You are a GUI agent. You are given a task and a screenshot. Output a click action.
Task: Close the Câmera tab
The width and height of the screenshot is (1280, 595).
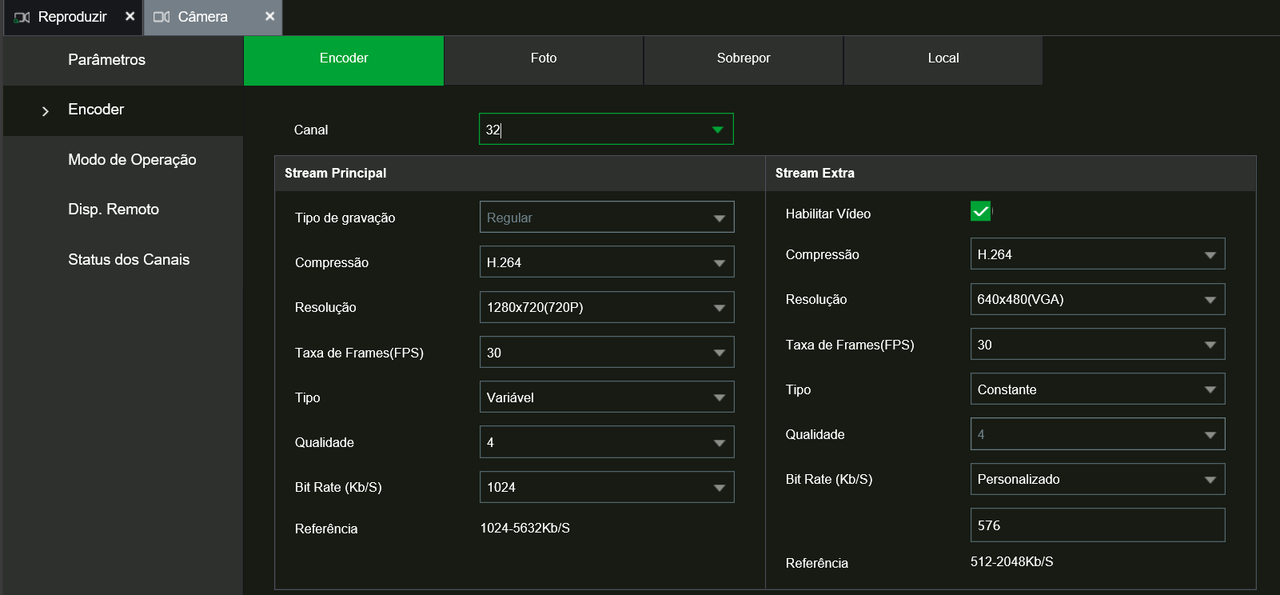pos(270,17)
